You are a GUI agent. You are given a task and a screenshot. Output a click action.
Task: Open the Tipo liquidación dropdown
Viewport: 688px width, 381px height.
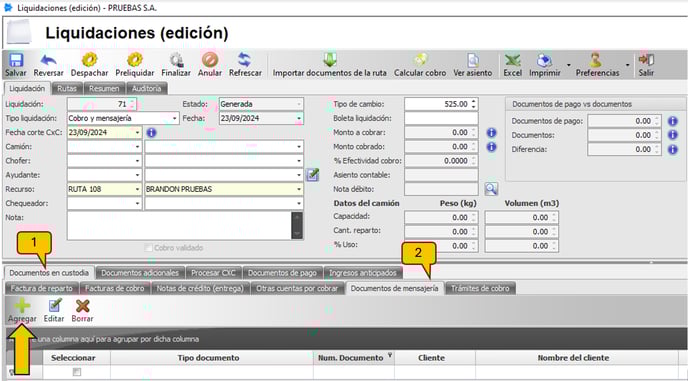pyautogui.click(x=175, y=119)
